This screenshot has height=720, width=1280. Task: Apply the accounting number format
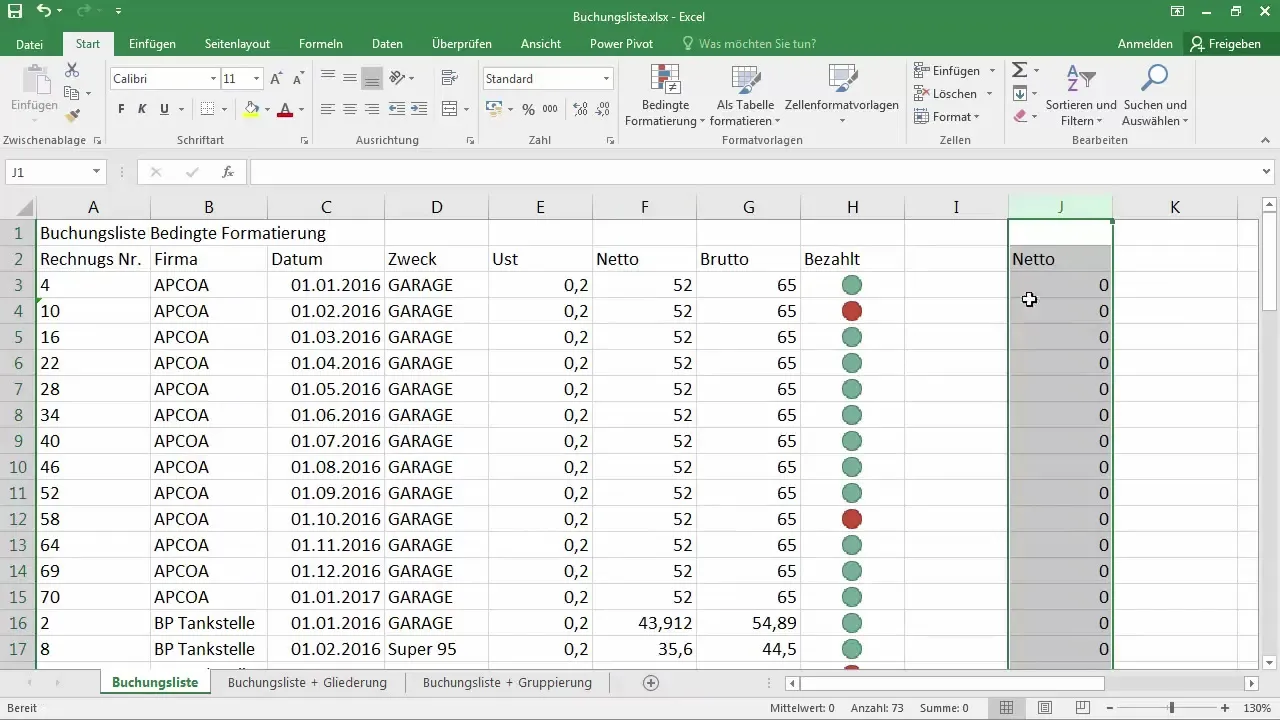(x=494, y=109)
